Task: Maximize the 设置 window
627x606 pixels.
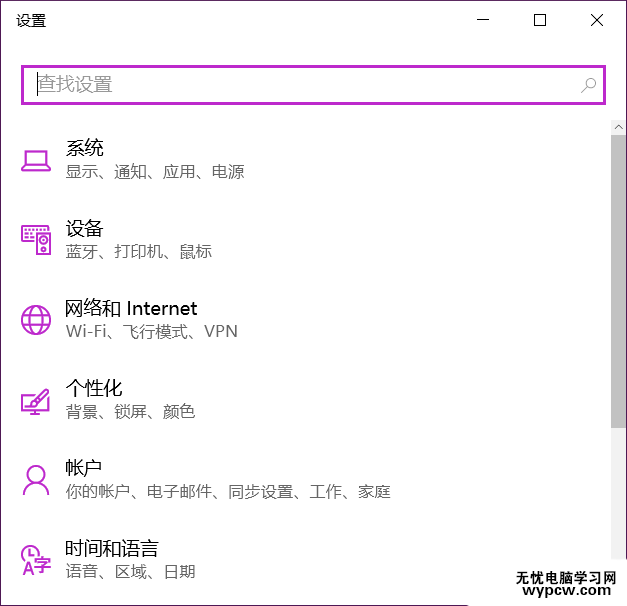Action: tap(540, 20)
